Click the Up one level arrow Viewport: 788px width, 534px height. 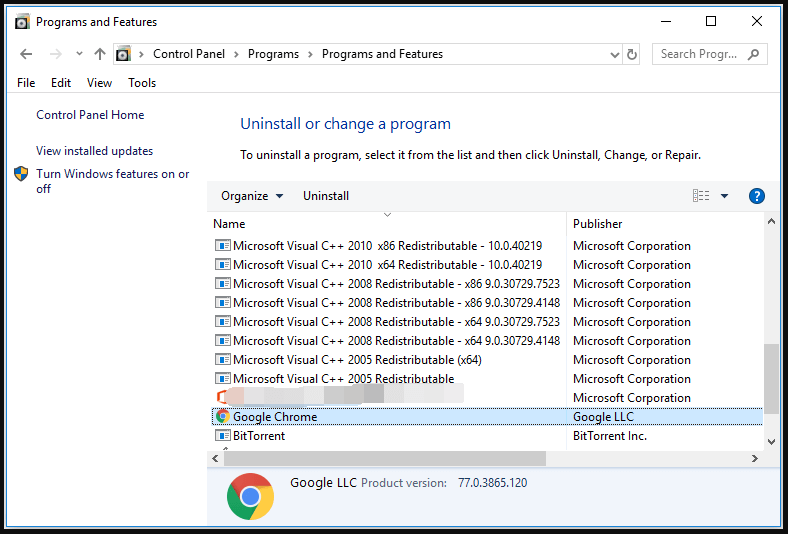click(x=99, y=54)
